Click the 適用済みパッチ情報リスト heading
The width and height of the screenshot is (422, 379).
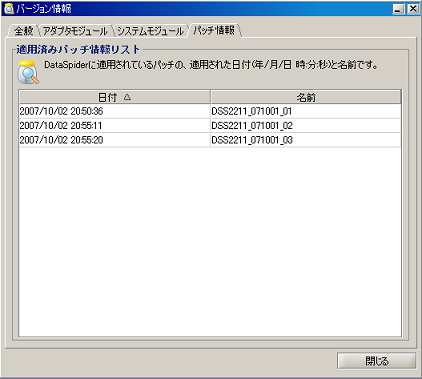(78, 49)
